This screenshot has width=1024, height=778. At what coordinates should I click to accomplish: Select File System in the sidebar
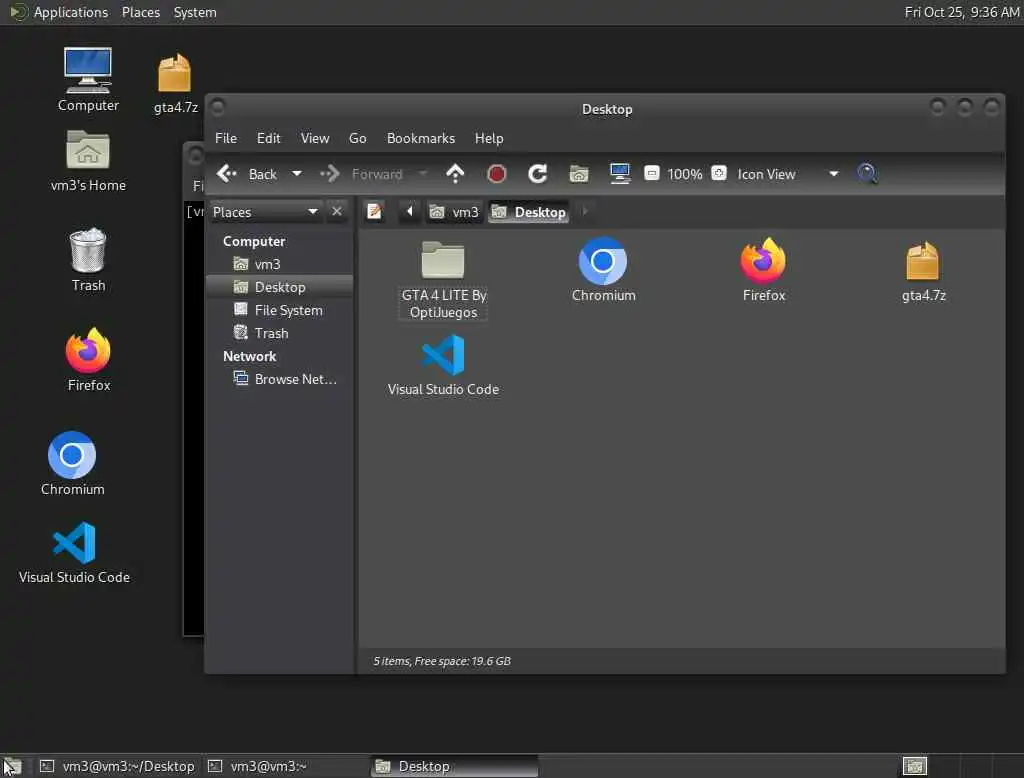pyautogui.click(x=280, y=310)
